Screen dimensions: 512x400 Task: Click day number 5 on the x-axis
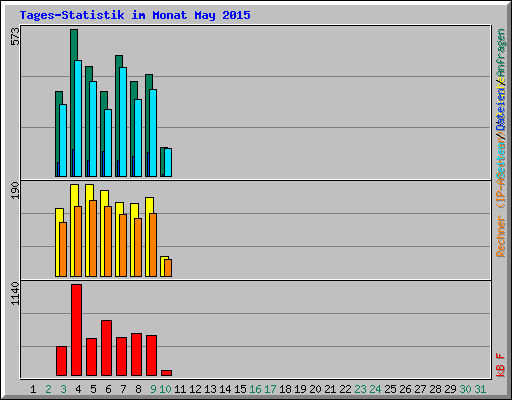[93, 389]
